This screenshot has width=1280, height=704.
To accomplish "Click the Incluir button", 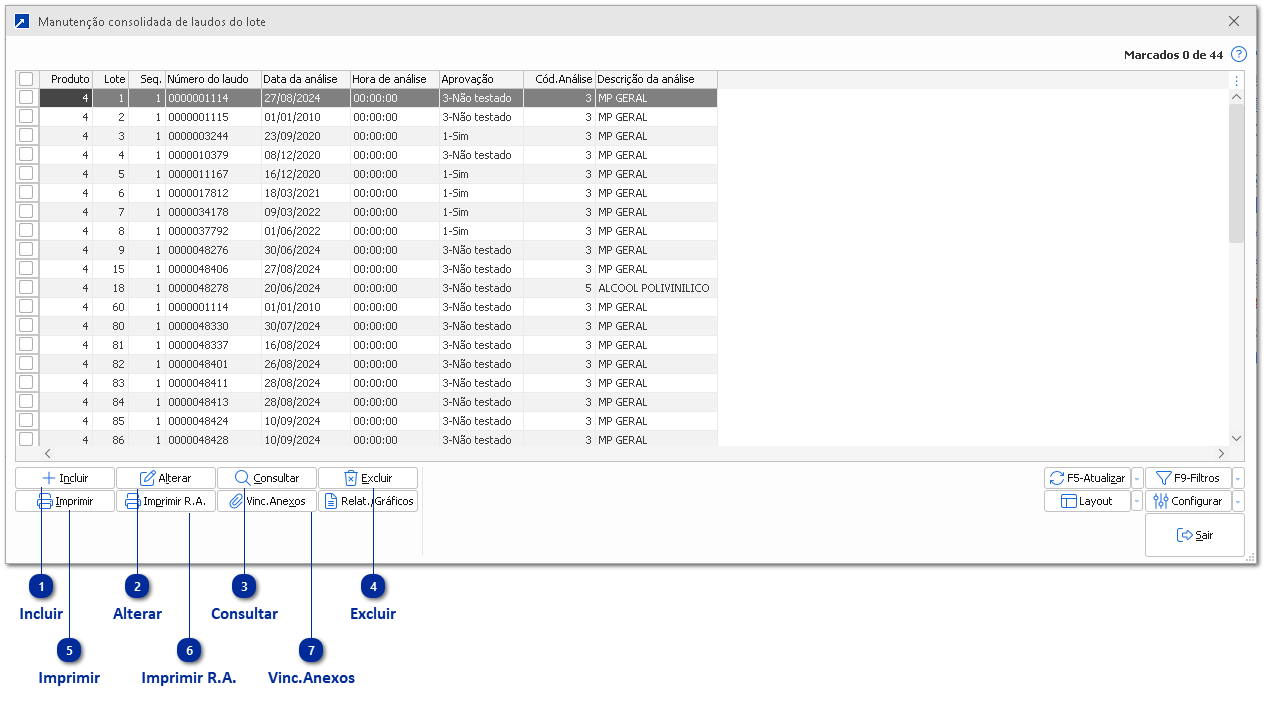I will pyautogui.click(x=65, y=478).
